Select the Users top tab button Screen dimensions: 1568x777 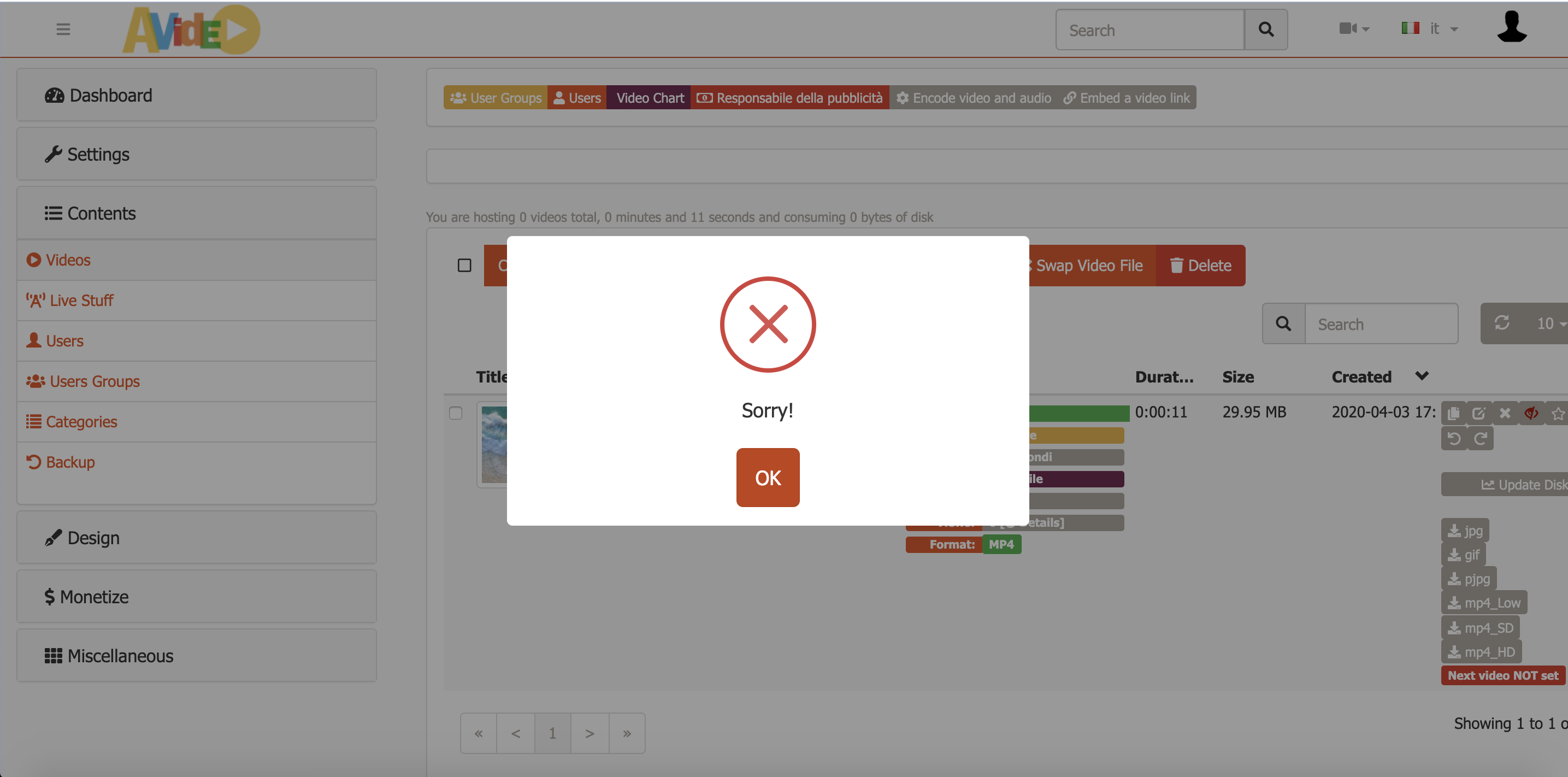point(577,97)
